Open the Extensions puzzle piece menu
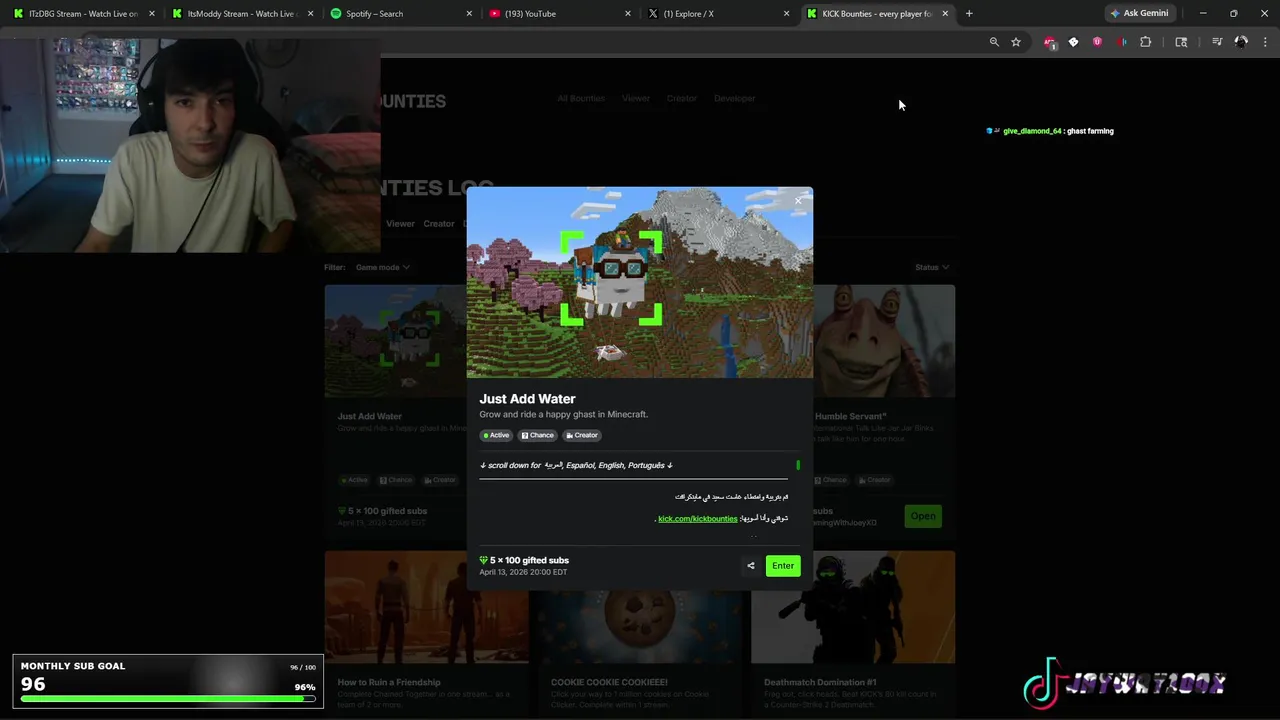The width and height of the screenshot is (1280, 720). [x=1146, y=42]
